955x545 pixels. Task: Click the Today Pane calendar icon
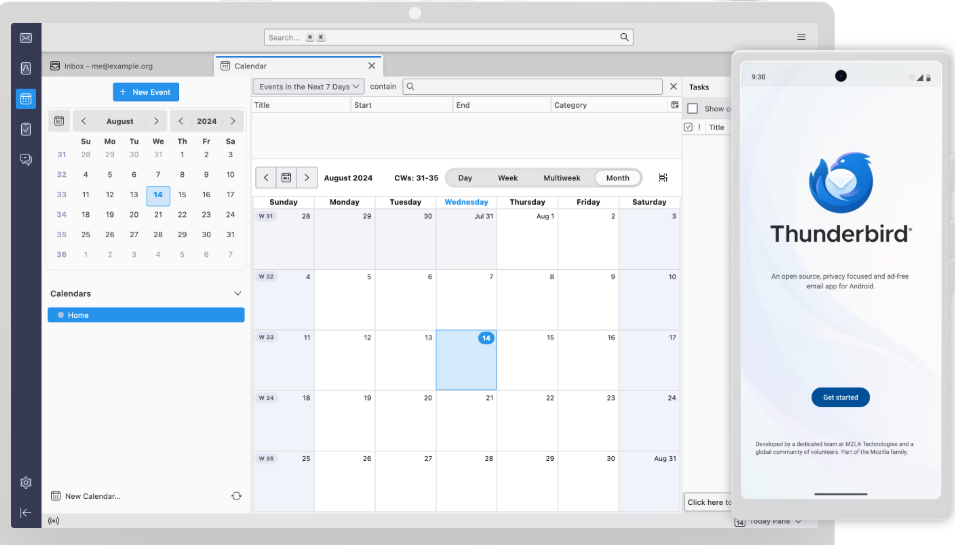(739, 522)
